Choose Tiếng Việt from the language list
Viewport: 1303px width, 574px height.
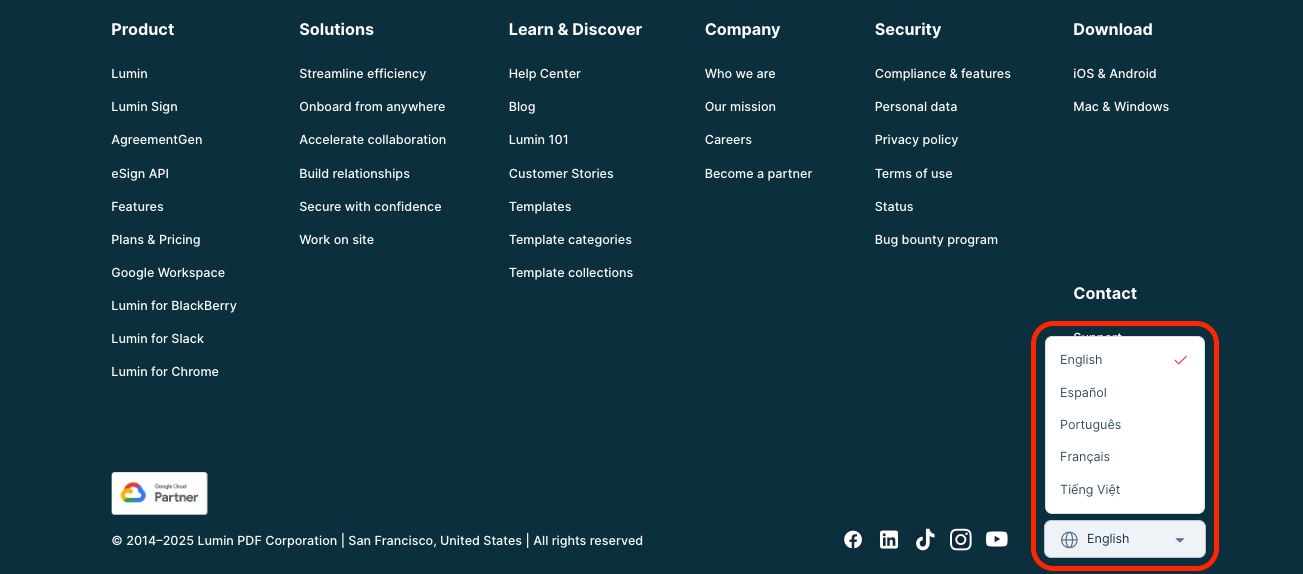coord(1125,490)
